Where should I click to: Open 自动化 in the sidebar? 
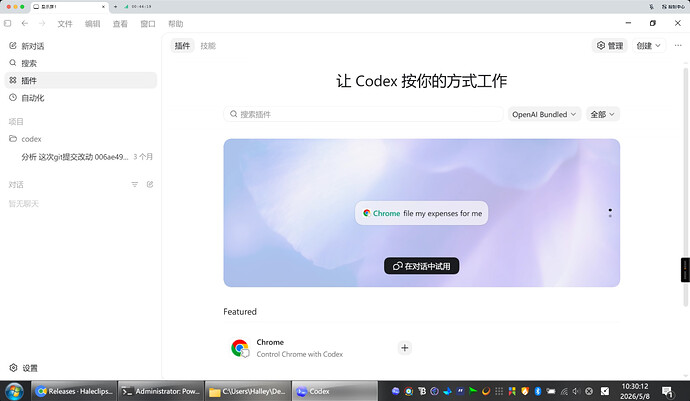(81, 98)
